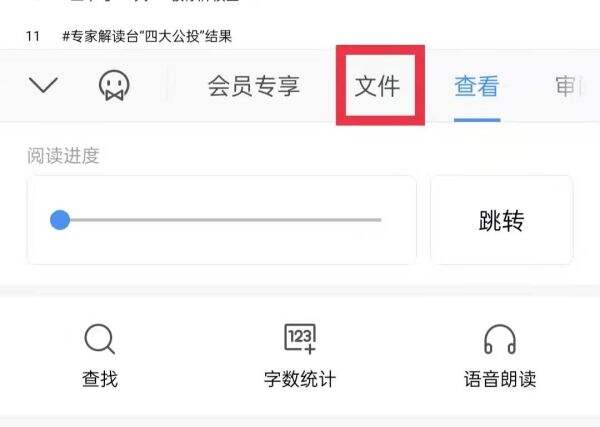
Task: Switch to the partially visible 审阅 tab
Action: click(x=569, y=86)
